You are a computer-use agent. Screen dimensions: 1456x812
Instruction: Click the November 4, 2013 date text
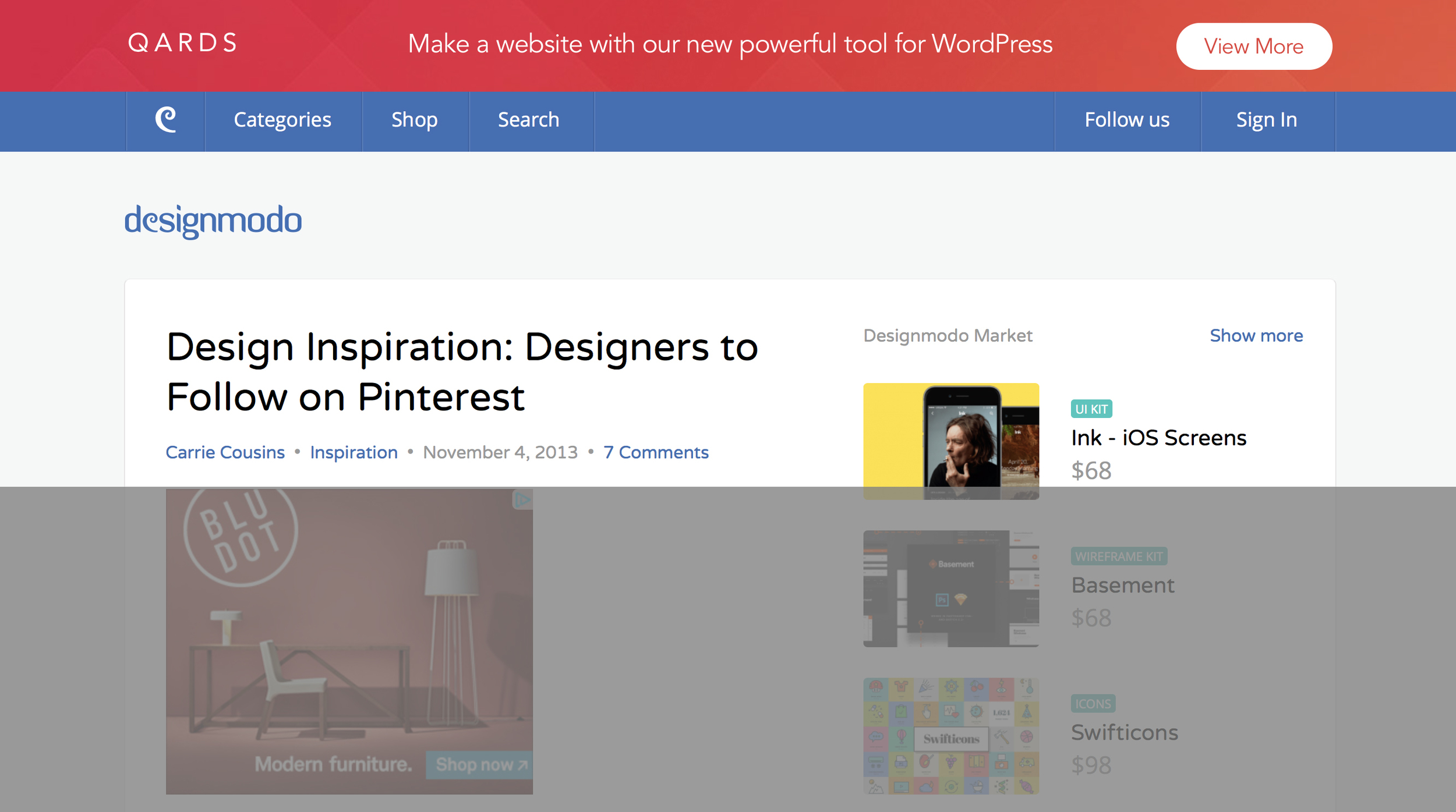tap(500, 452)
